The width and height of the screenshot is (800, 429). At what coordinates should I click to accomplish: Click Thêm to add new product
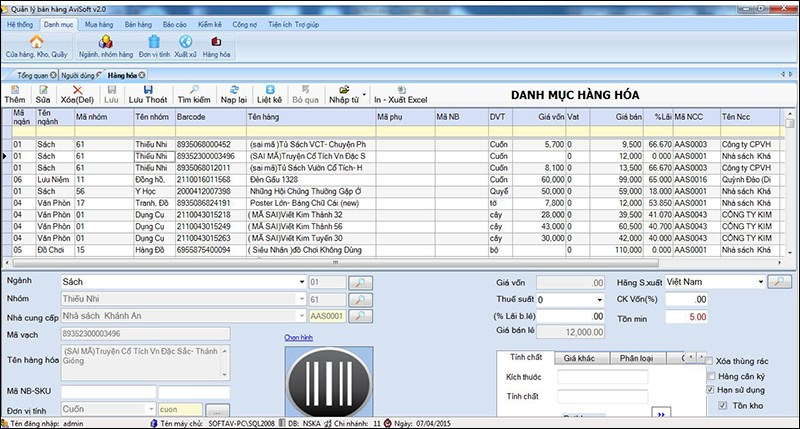coord(14,94)
